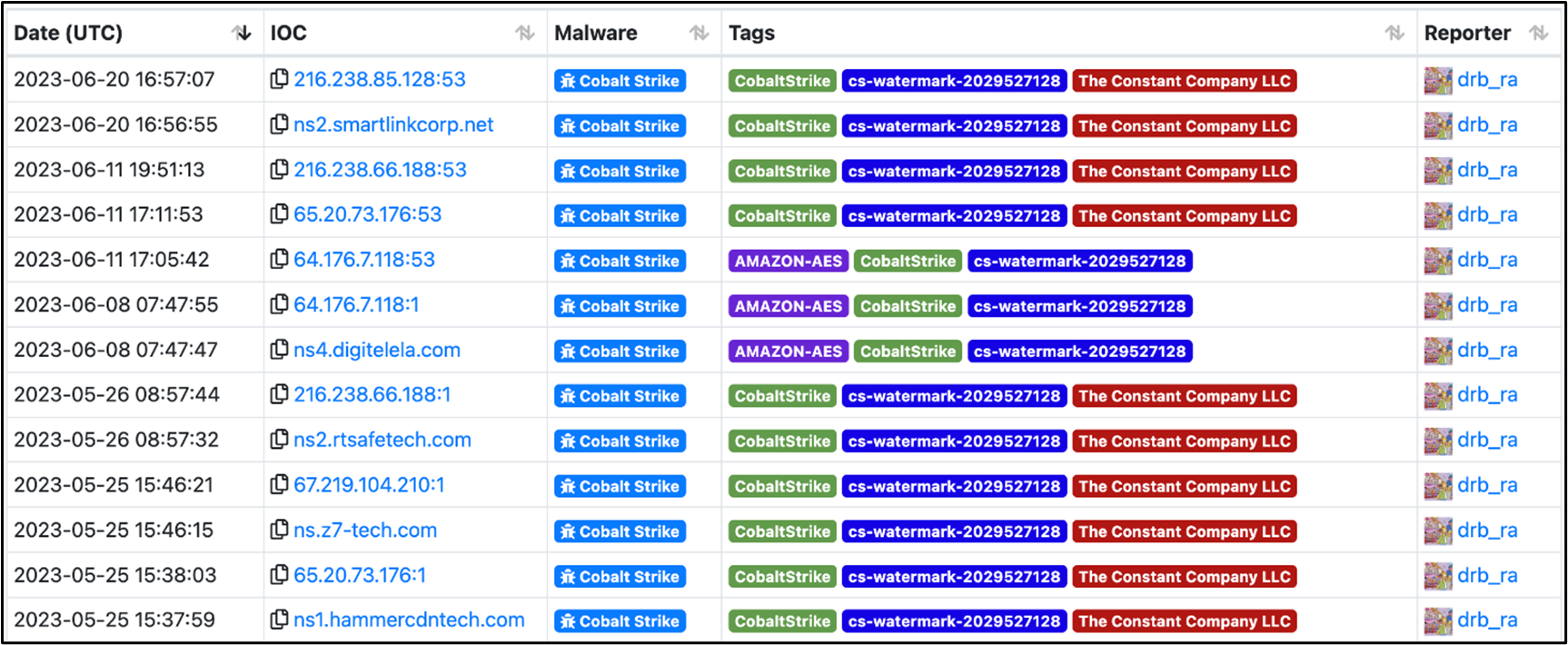Sort the Tags column using its arrows

coord(1394,34)
